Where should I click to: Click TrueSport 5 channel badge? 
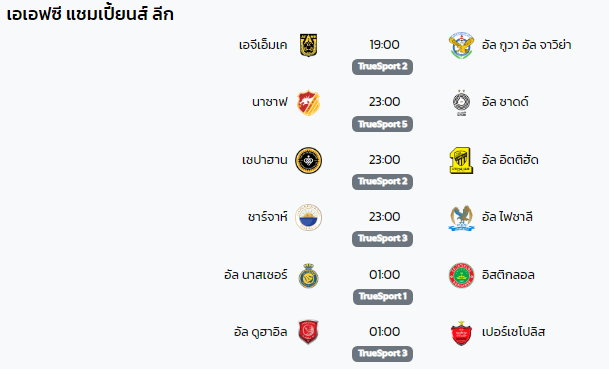point(383,124)
